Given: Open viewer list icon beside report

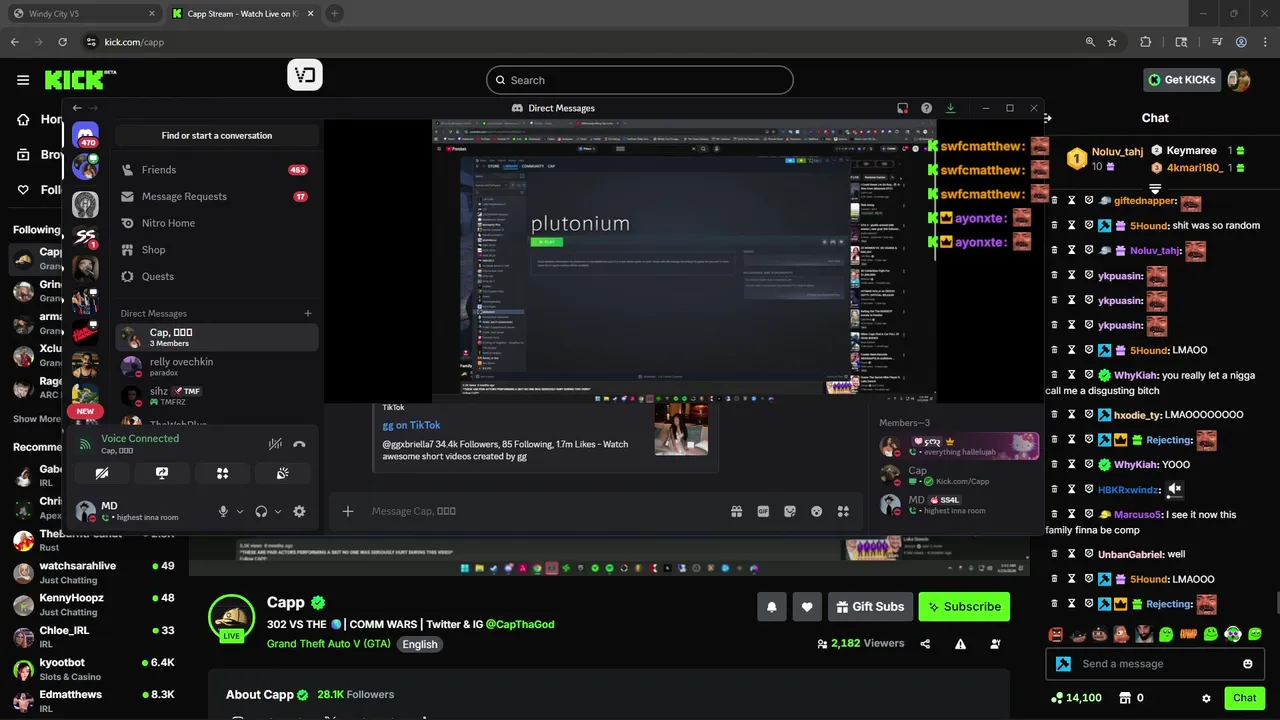Looking at the screenshot, I should pos(995,644).
